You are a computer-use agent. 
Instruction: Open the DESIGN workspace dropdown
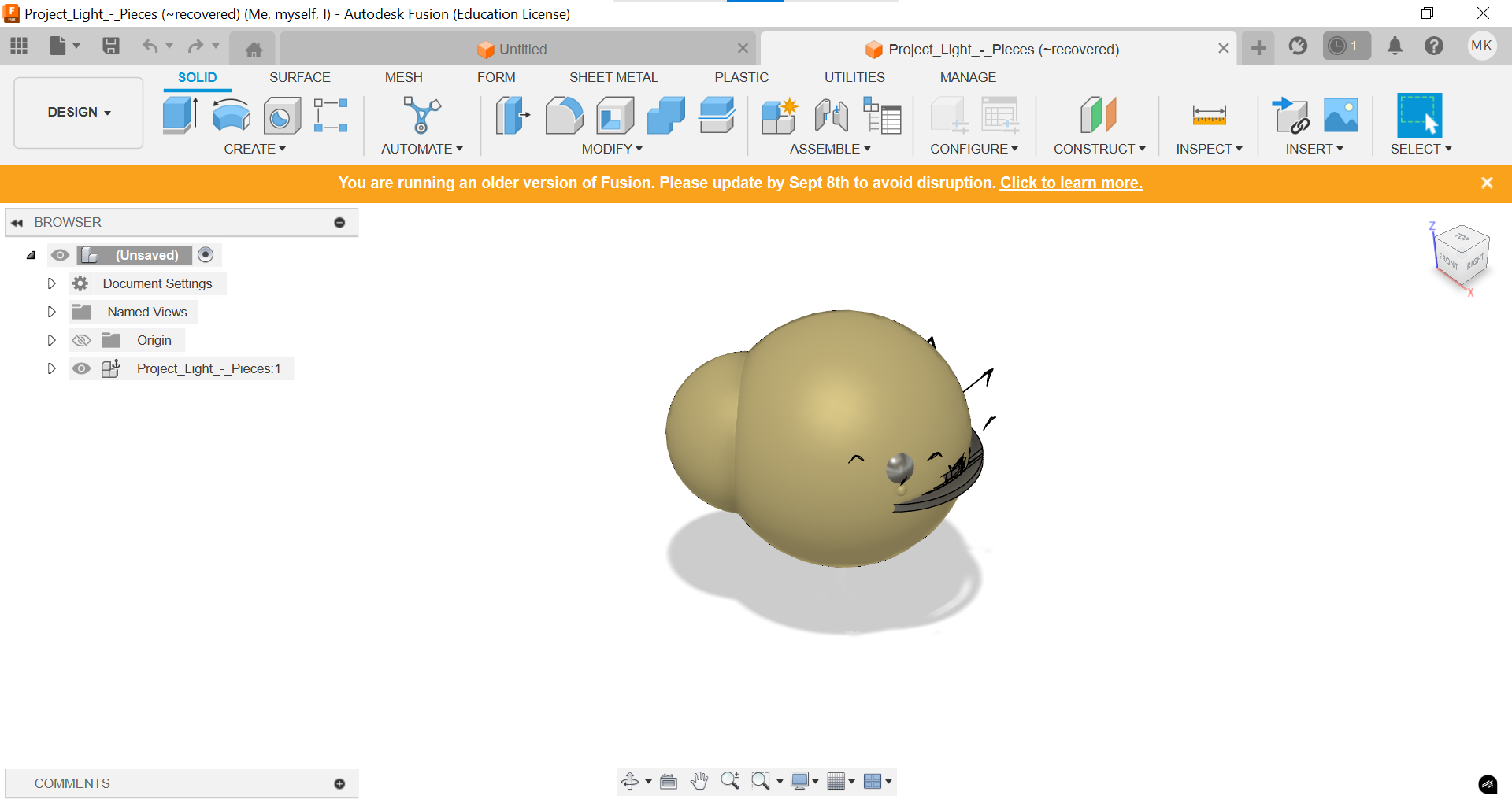coord(79,112)
